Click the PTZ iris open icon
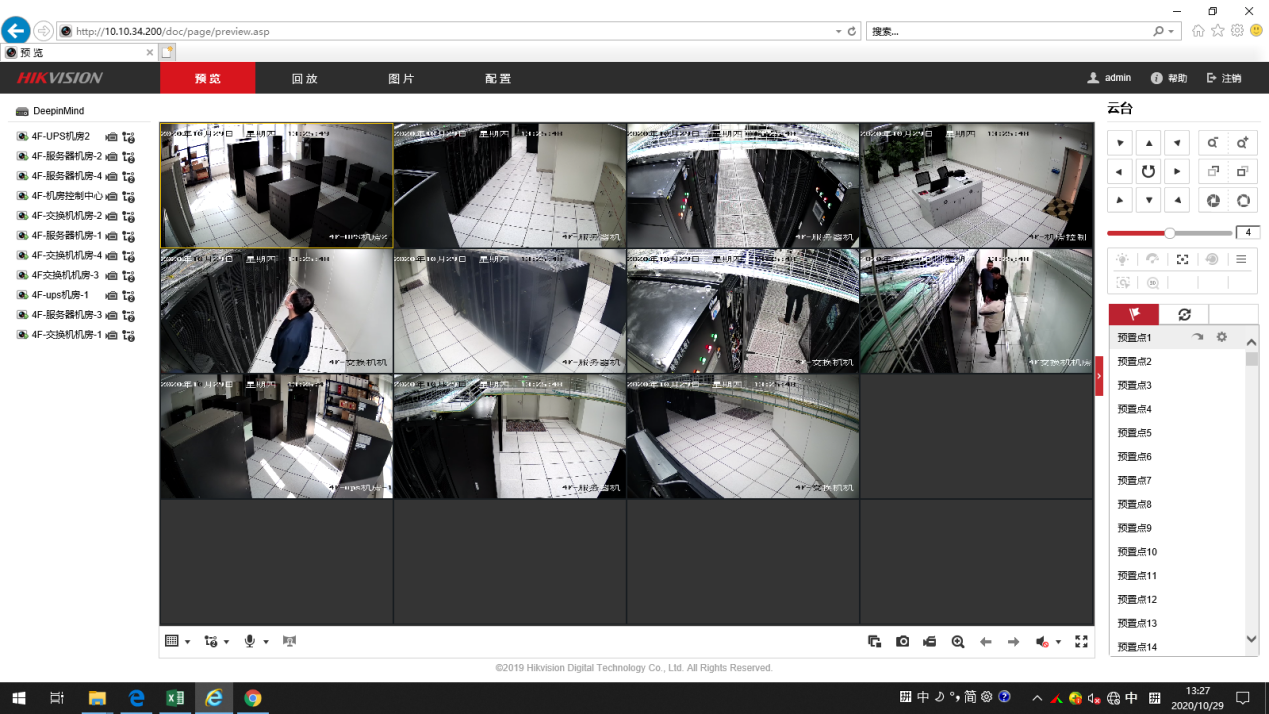This screenshot has height=714, width=1269. coord(1242,200)
